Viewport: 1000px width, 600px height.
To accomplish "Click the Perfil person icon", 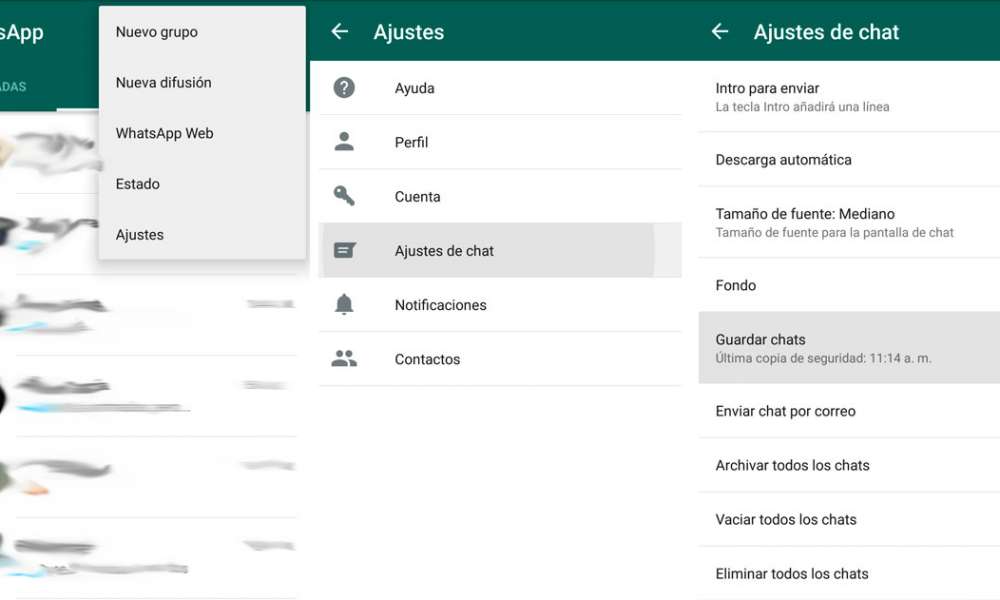I will [x=344, y=142].
